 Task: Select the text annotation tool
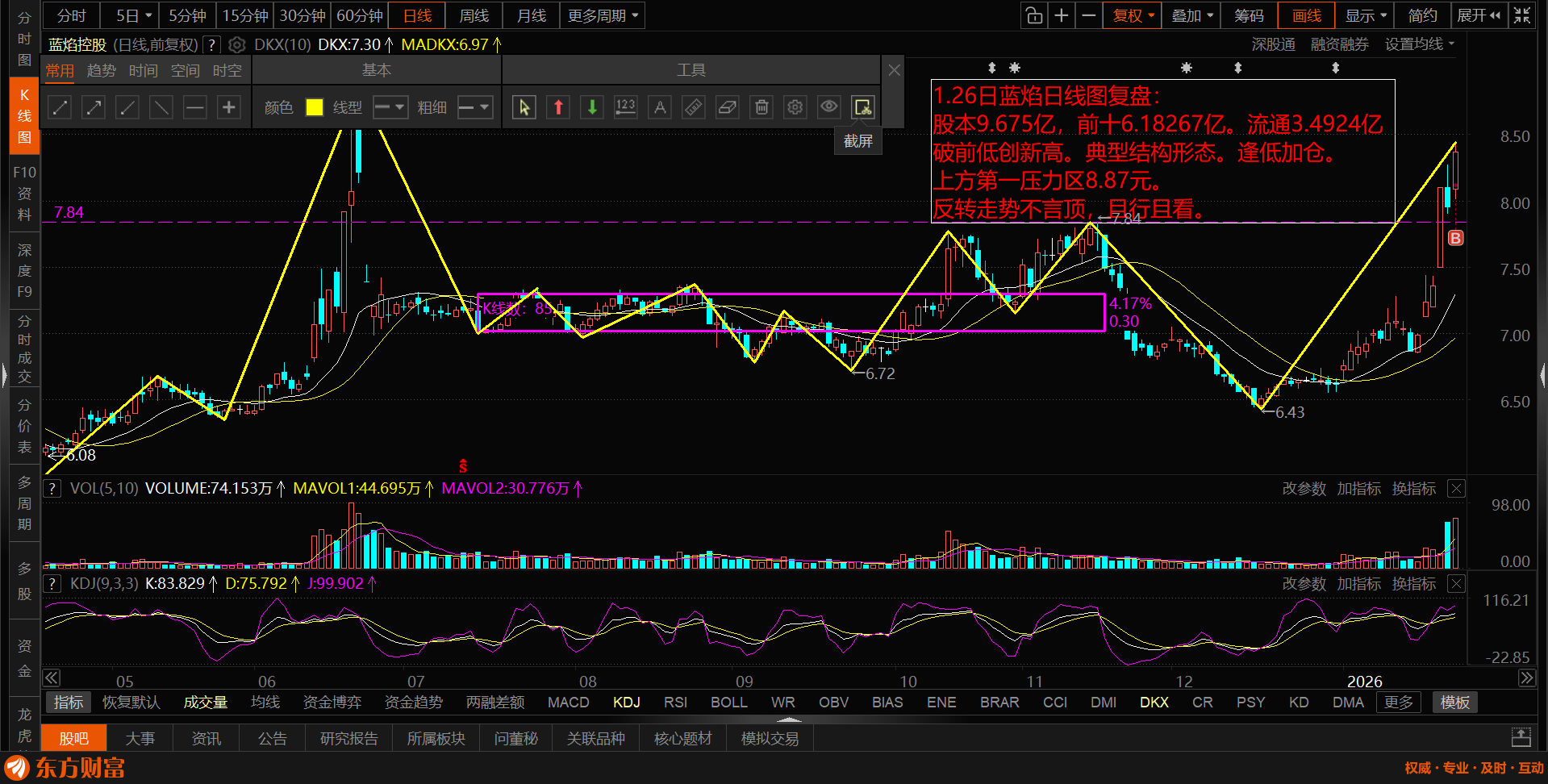pyautogui.click(x=660, y=107)
